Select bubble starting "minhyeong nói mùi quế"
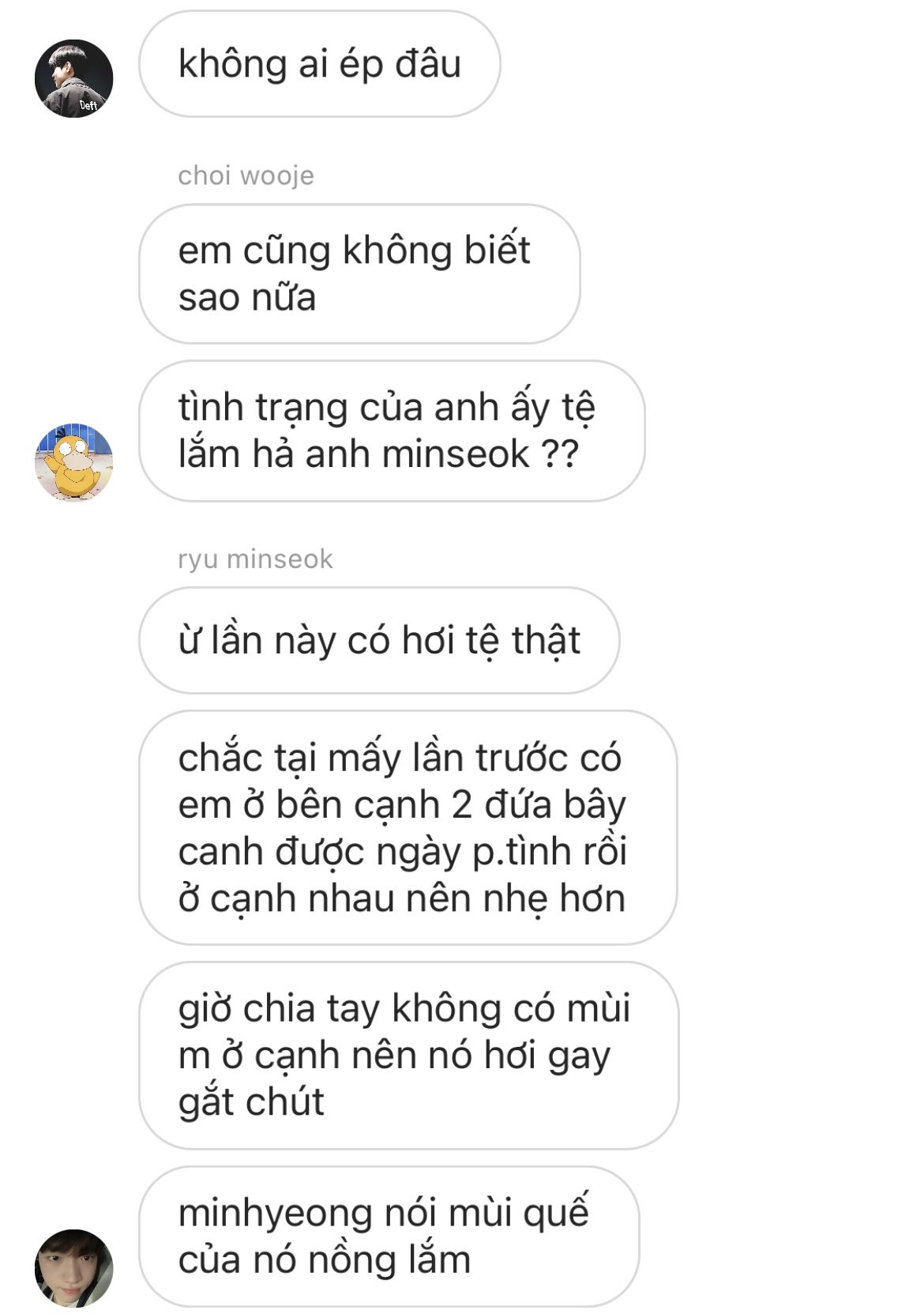This screenshot has width=924, height=1314. click(389, 1237)
